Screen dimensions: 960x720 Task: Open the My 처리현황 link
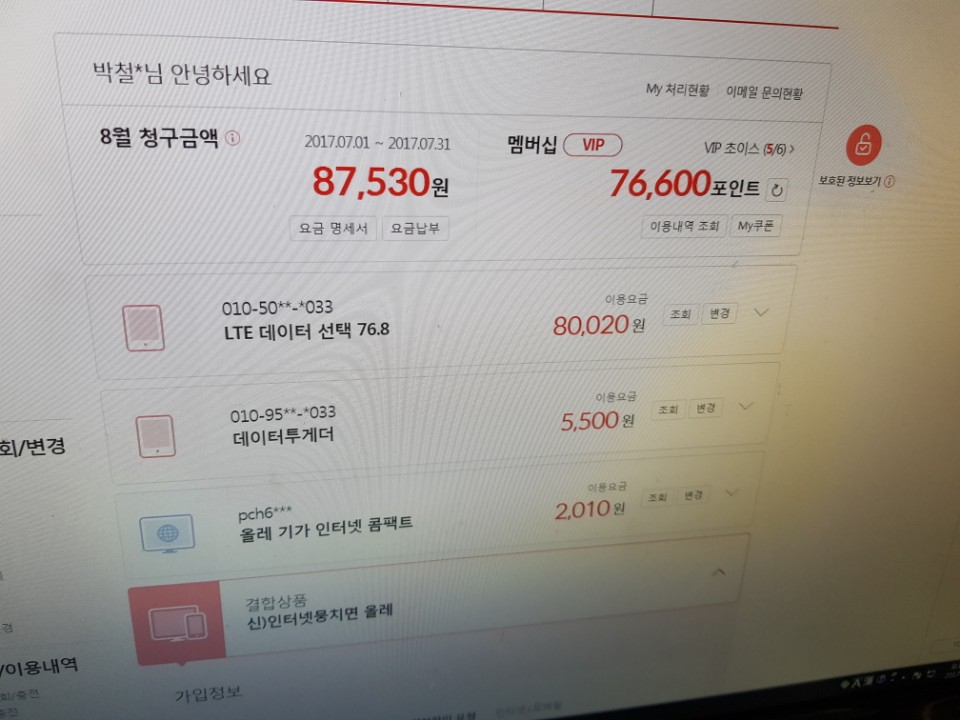[677, 90]
